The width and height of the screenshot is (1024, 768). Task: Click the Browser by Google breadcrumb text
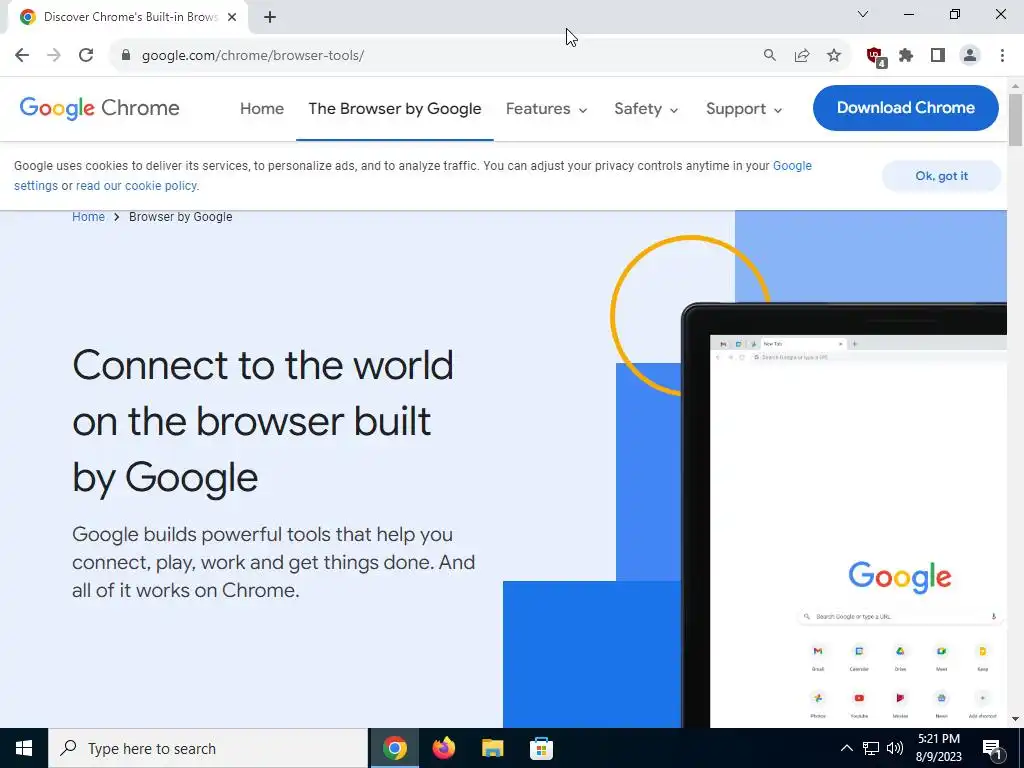(180, 217)
